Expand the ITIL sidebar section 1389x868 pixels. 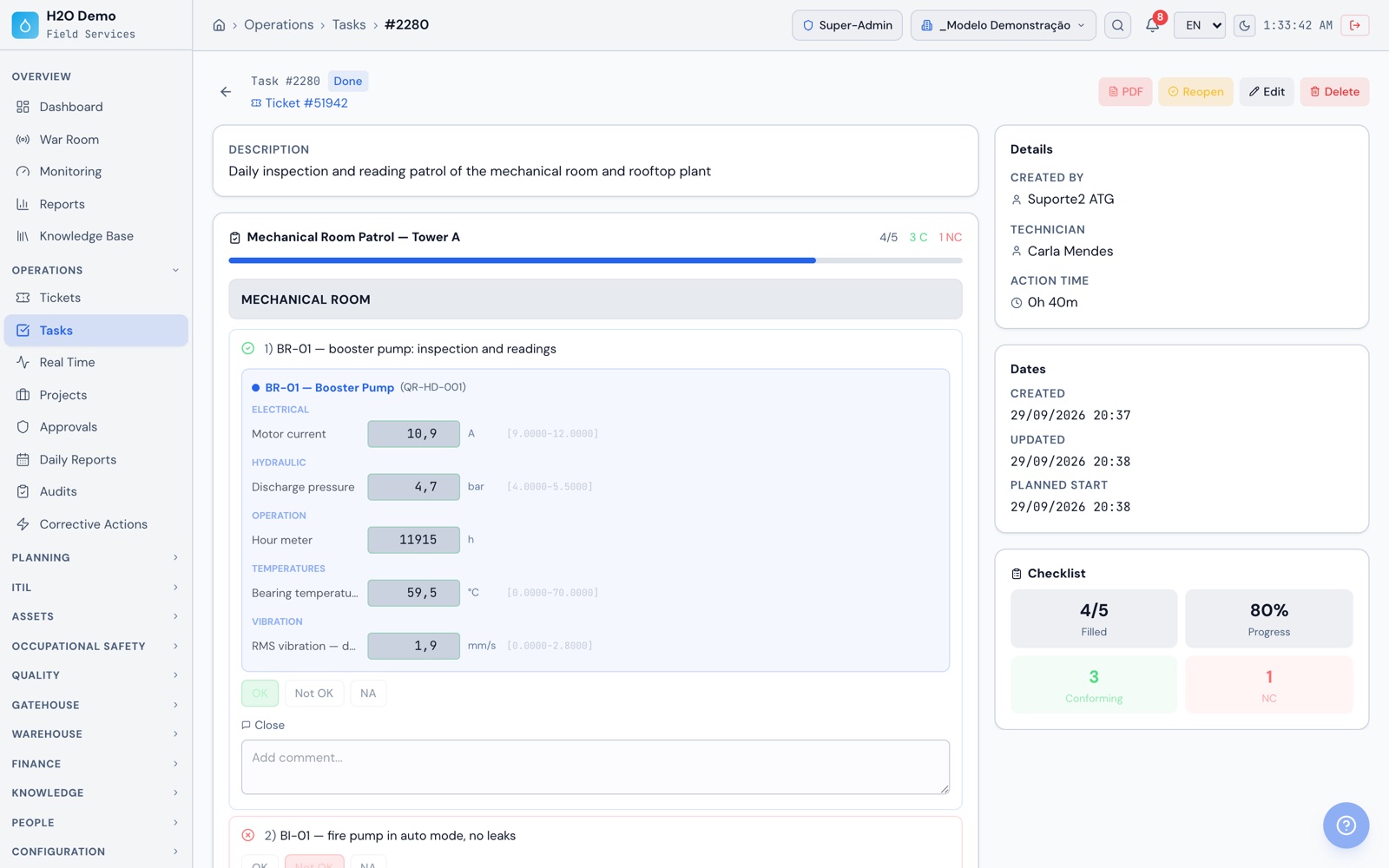pos(95,588)
